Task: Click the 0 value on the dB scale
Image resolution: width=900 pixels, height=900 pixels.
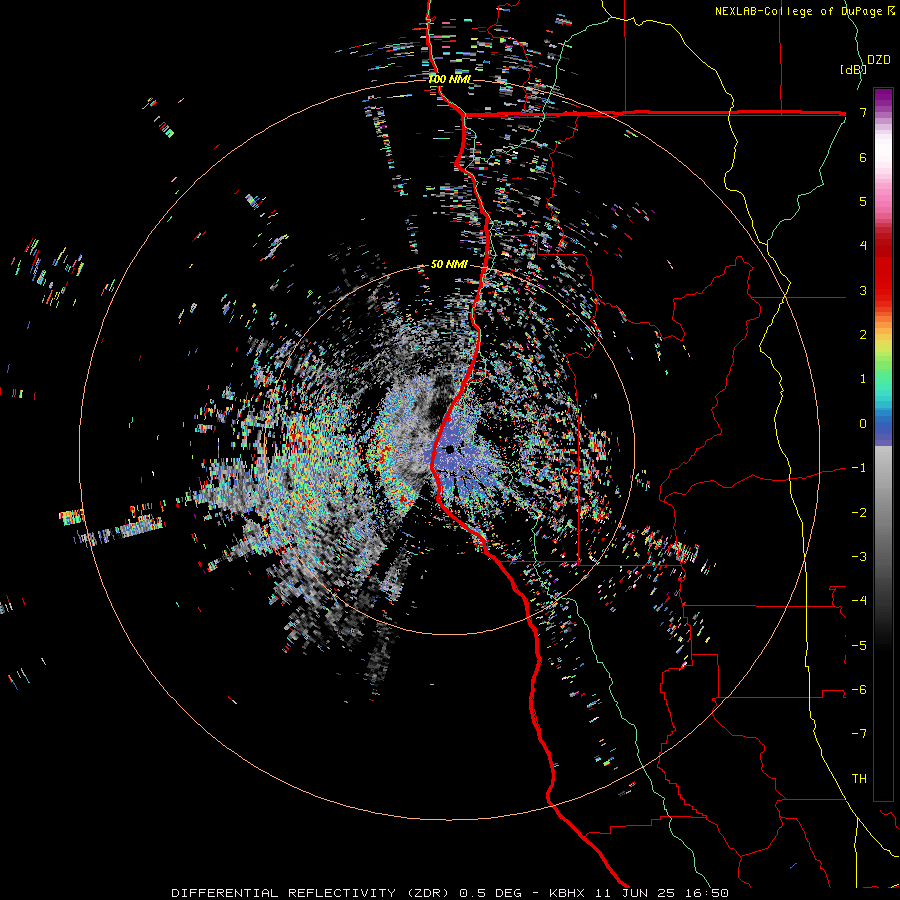Action: (x=863, y=424)
